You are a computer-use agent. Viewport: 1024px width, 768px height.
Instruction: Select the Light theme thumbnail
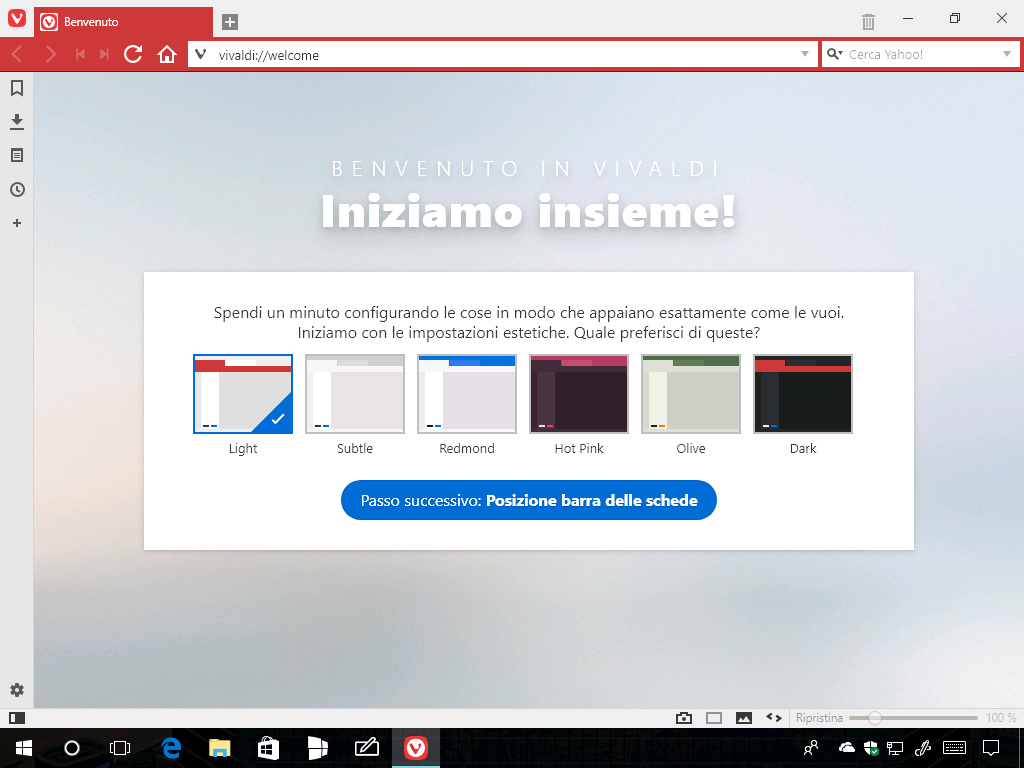[243, 394]
